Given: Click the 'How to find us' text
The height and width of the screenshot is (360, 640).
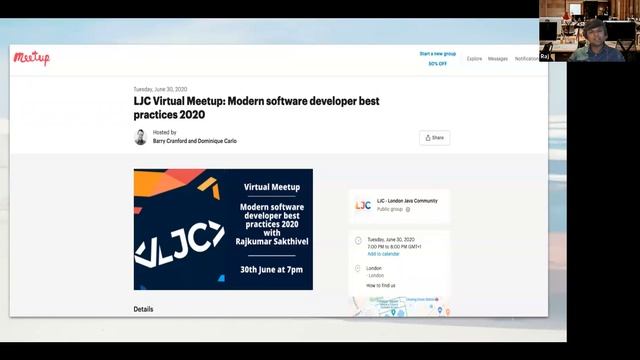Looking at the screenshot, I should [380, 285].
